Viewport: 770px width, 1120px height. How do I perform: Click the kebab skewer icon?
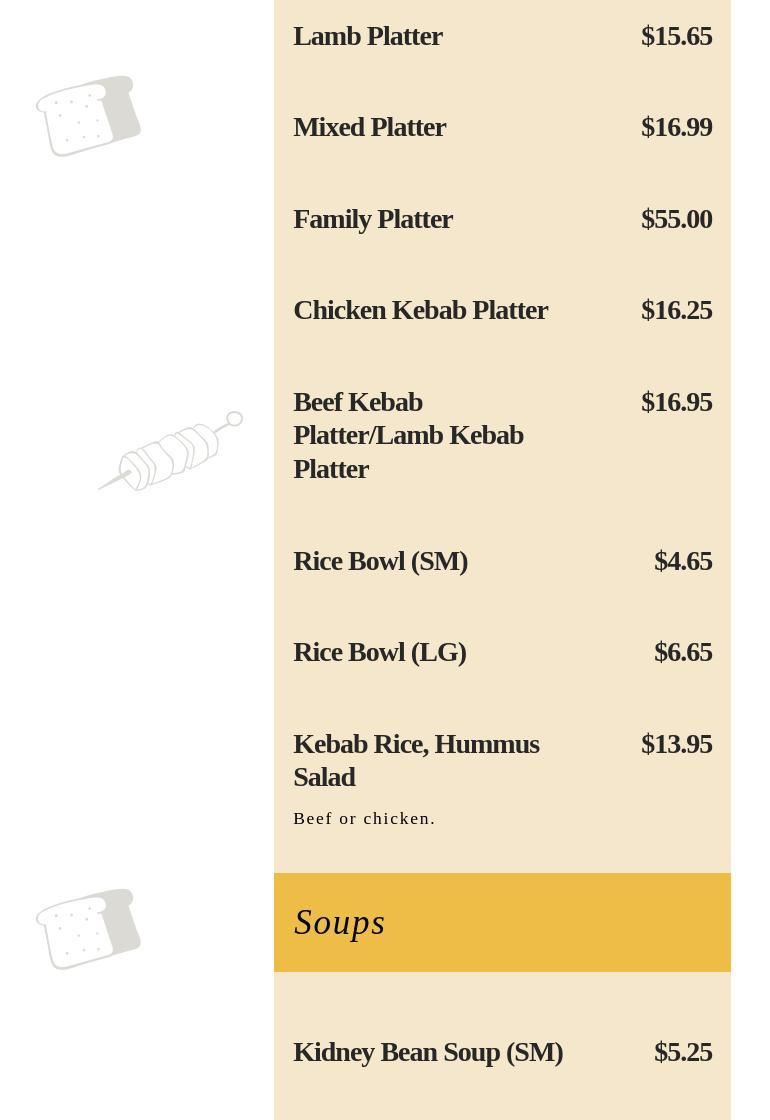[171, 452]
